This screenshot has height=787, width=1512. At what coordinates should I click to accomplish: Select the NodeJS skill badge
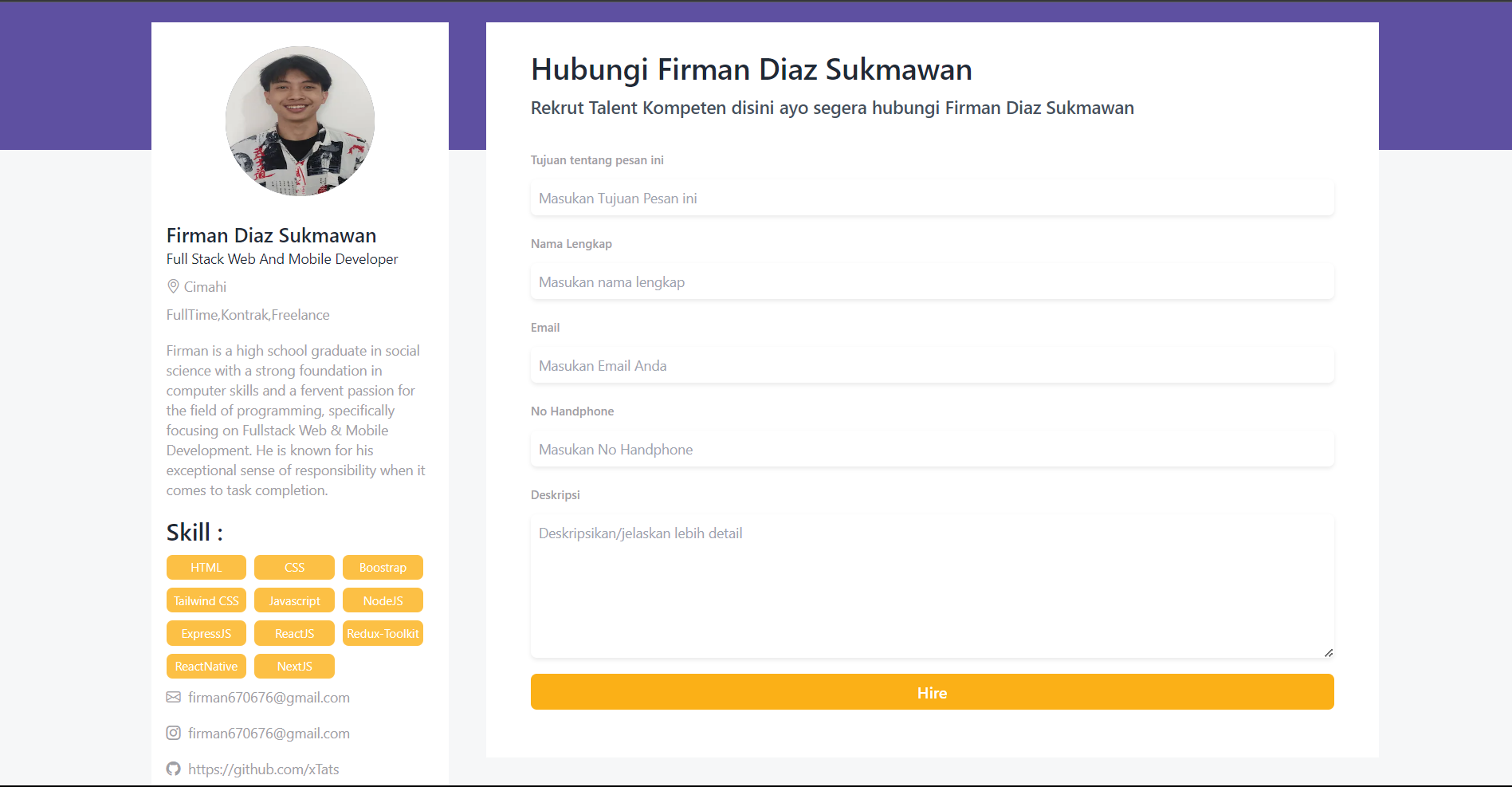383,600
